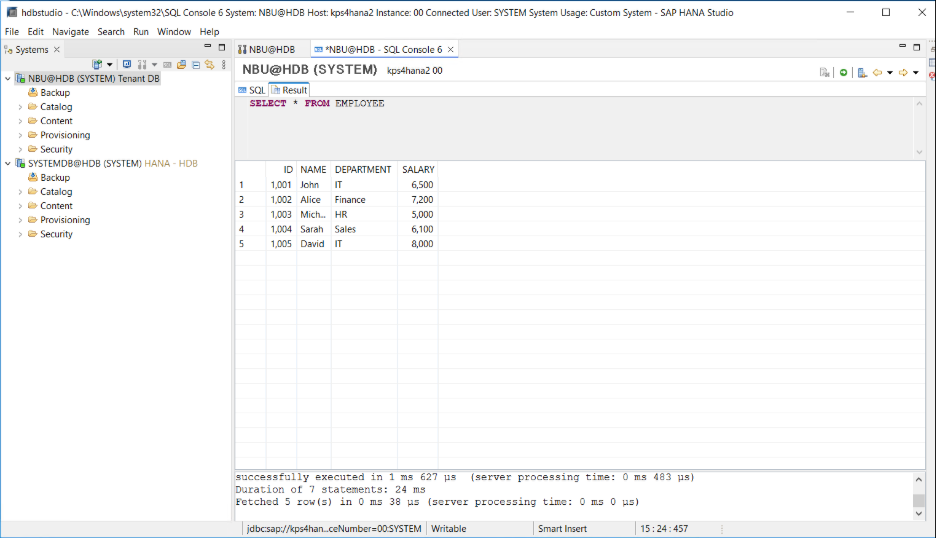Image resolution: width=936 pixels, height=538 pixels.
Task: Select the Finance department cell
Action: (x=364, y=199)
